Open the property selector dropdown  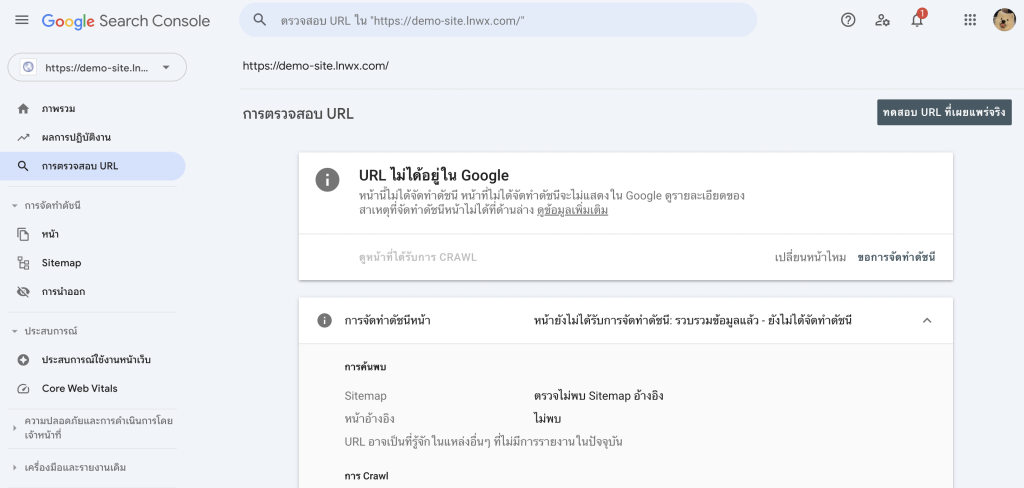click(x=97, y=67)
